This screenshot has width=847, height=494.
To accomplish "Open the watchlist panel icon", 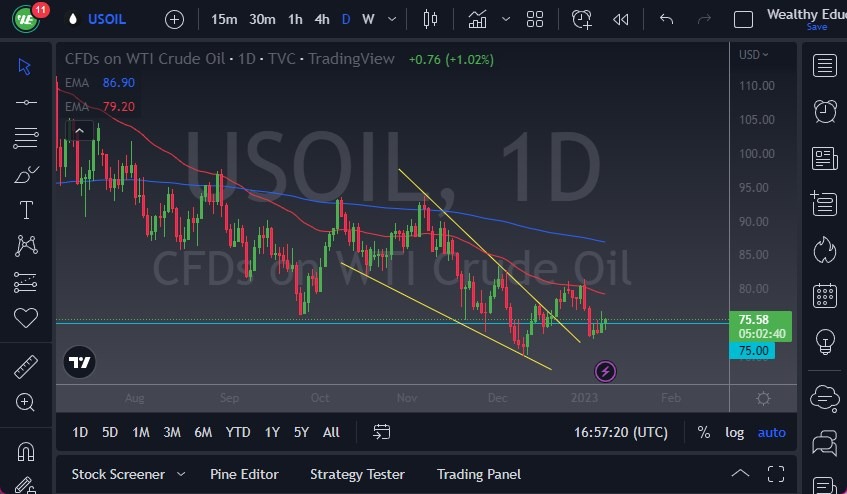I will 825,66.
